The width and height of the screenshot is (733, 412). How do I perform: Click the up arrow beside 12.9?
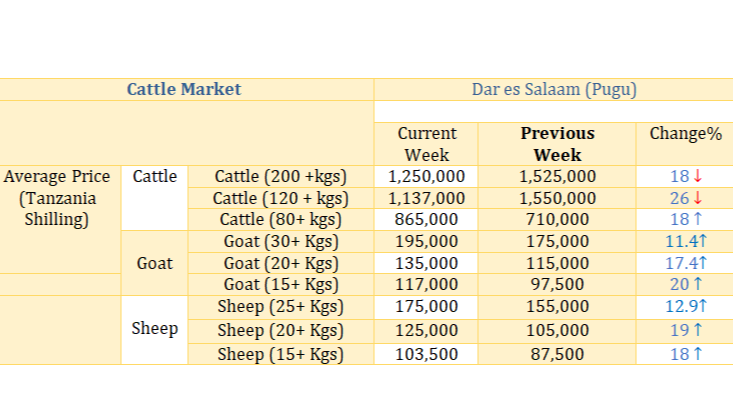point(703,306)
